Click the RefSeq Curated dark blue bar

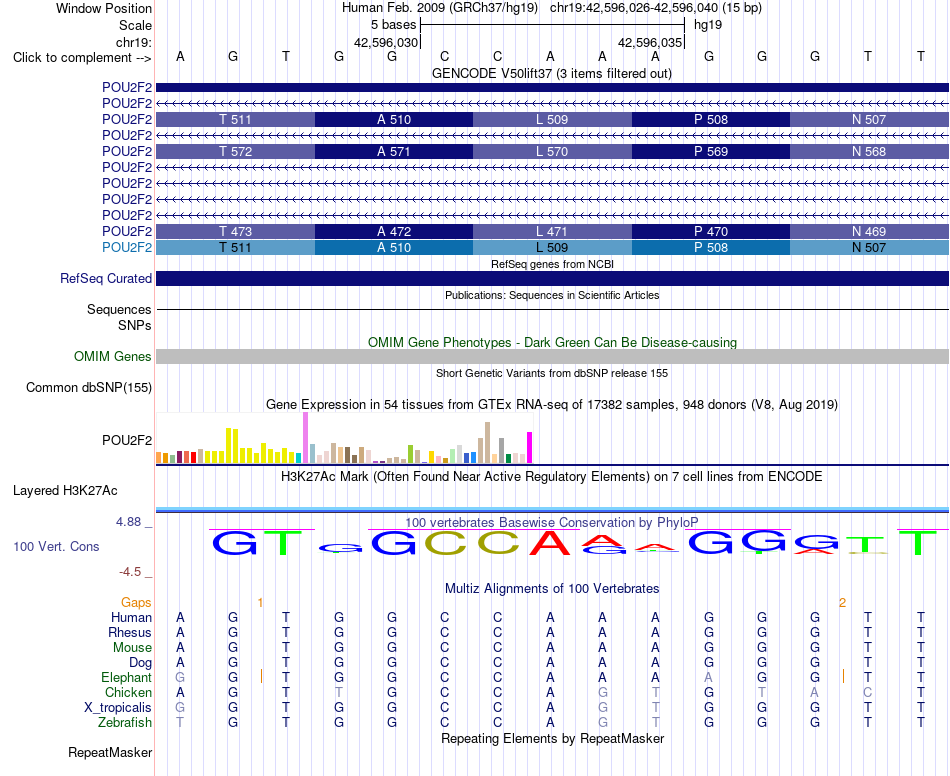552,279
